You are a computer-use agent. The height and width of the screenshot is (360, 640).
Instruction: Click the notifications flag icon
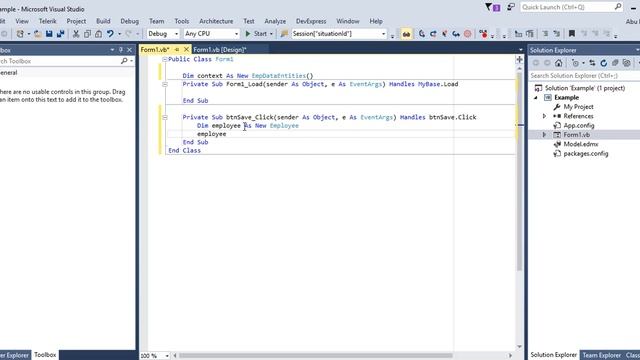[489, 7]
